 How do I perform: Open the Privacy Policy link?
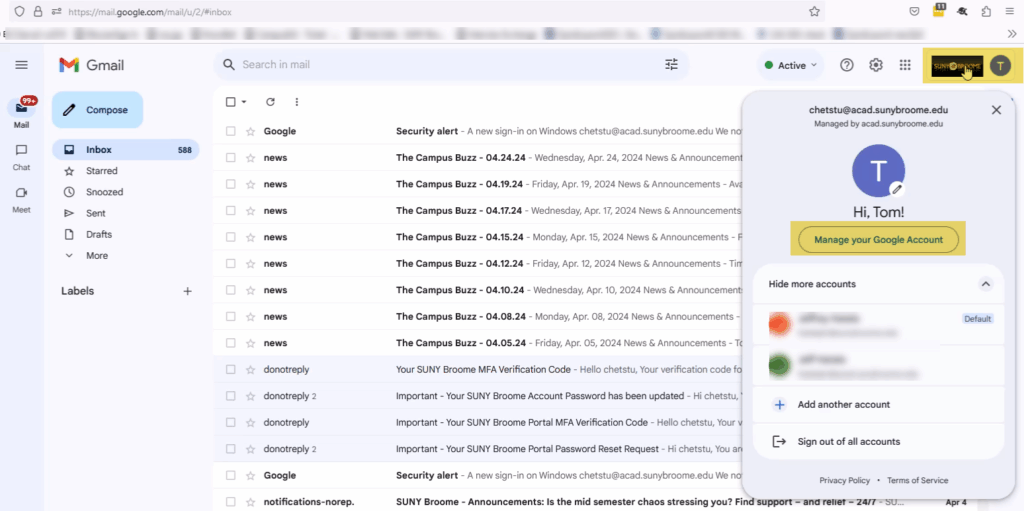point(844,480)
